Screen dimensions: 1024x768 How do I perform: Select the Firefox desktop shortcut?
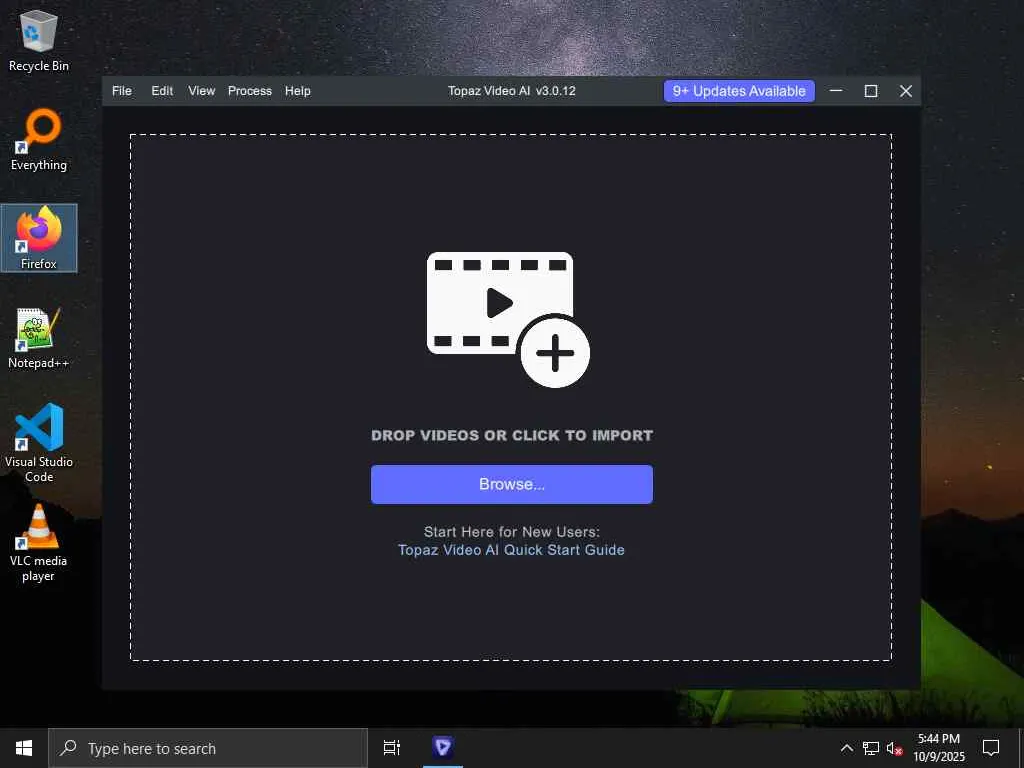(39, 238)
